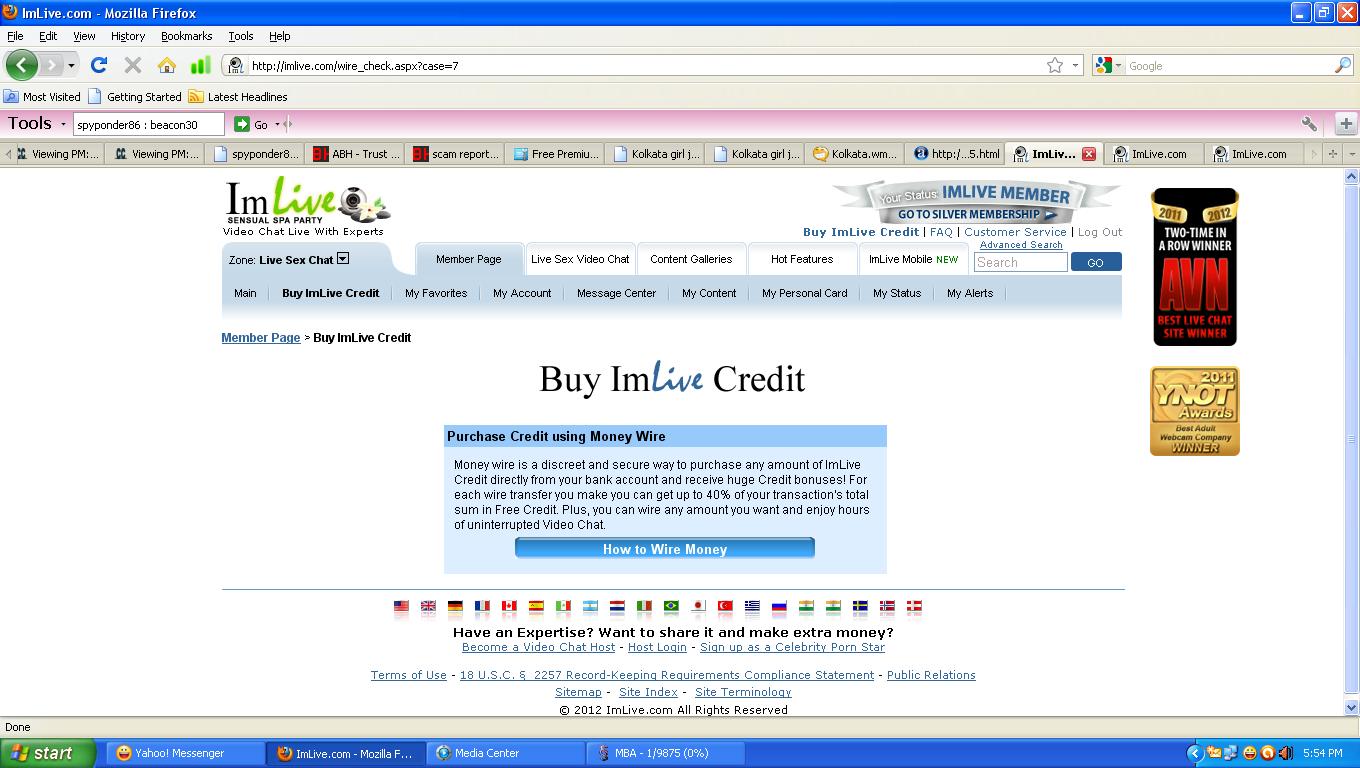Switch to the ABH - Trust tab

pos(355,154)
